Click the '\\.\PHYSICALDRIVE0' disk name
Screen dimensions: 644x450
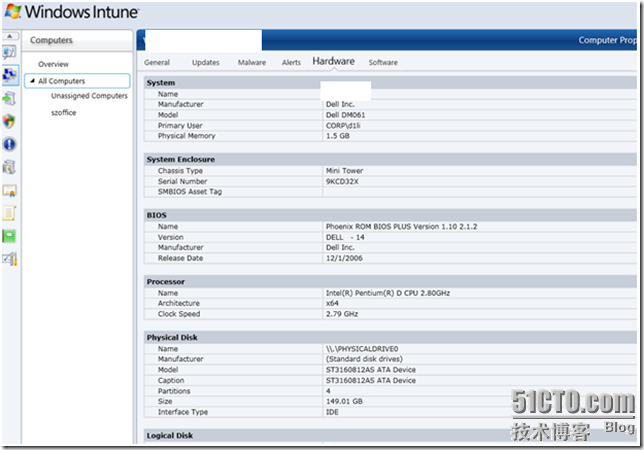pos(362,349)
